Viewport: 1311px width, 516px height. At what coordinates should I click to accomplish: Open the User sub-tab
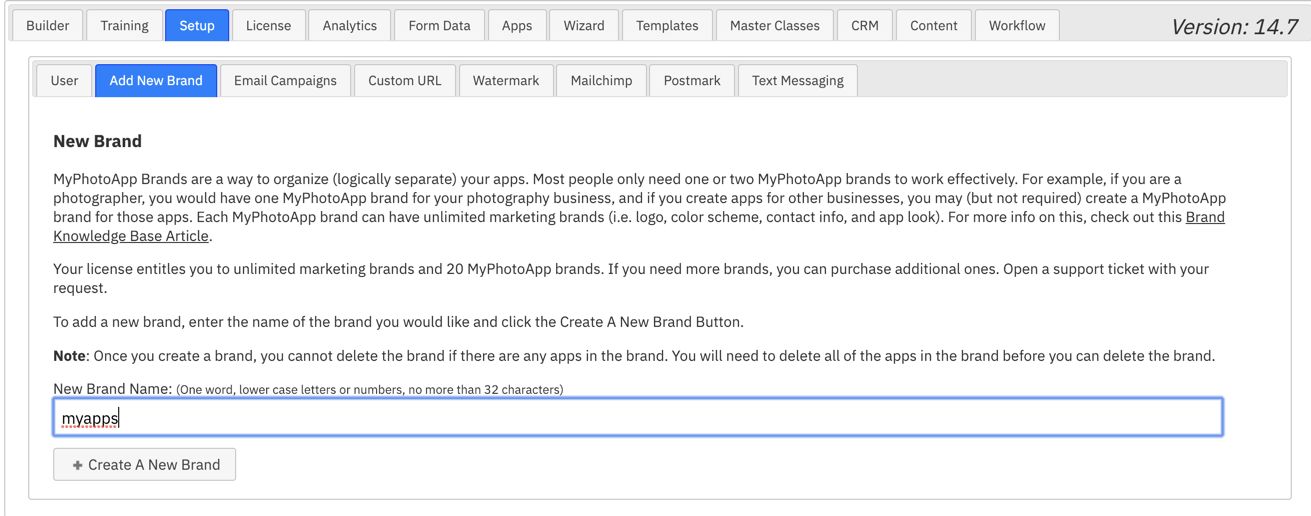click(64, 80)
